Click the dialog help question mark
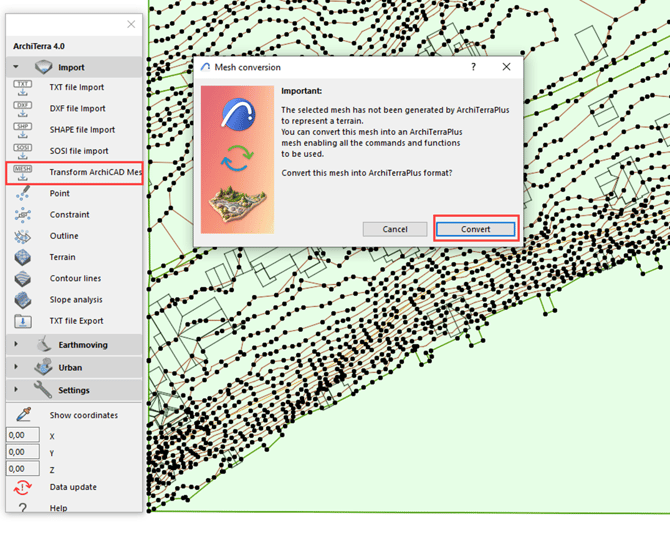Viewport: 670px width, 536px height. pyautogui.click(x=473, y=67)
